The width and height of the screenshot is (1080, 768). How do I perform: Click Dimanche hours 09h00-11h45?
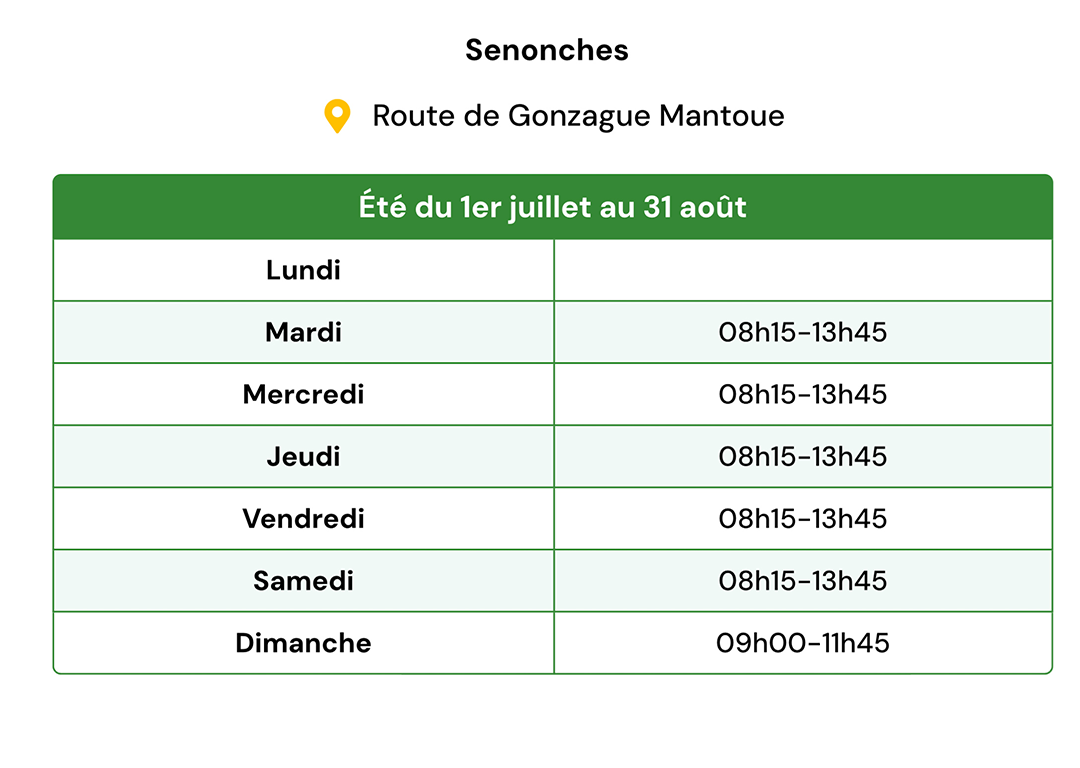click(x=803, y=643)
